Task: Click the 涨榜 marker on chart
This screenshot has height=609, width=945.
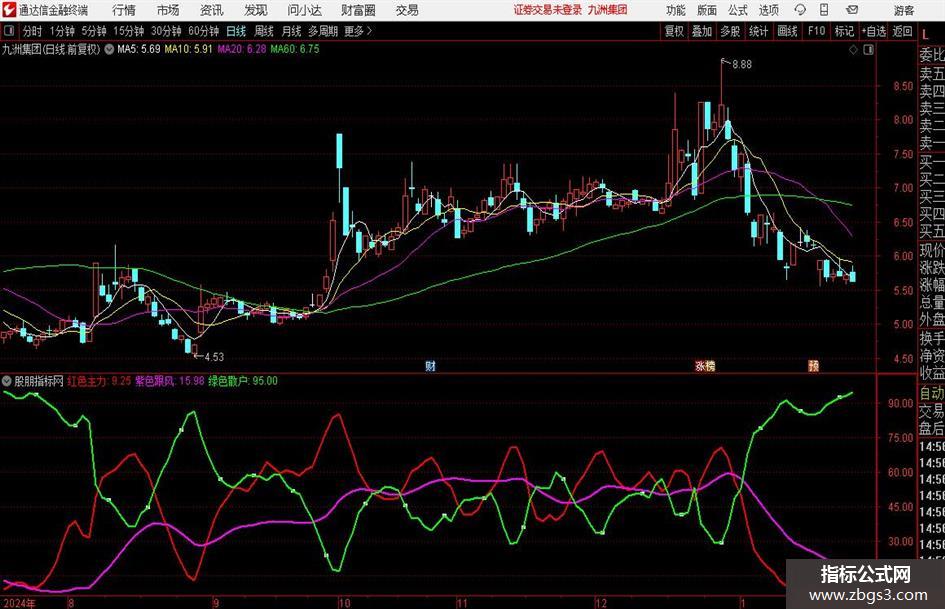Action: (x=705, y=365)
